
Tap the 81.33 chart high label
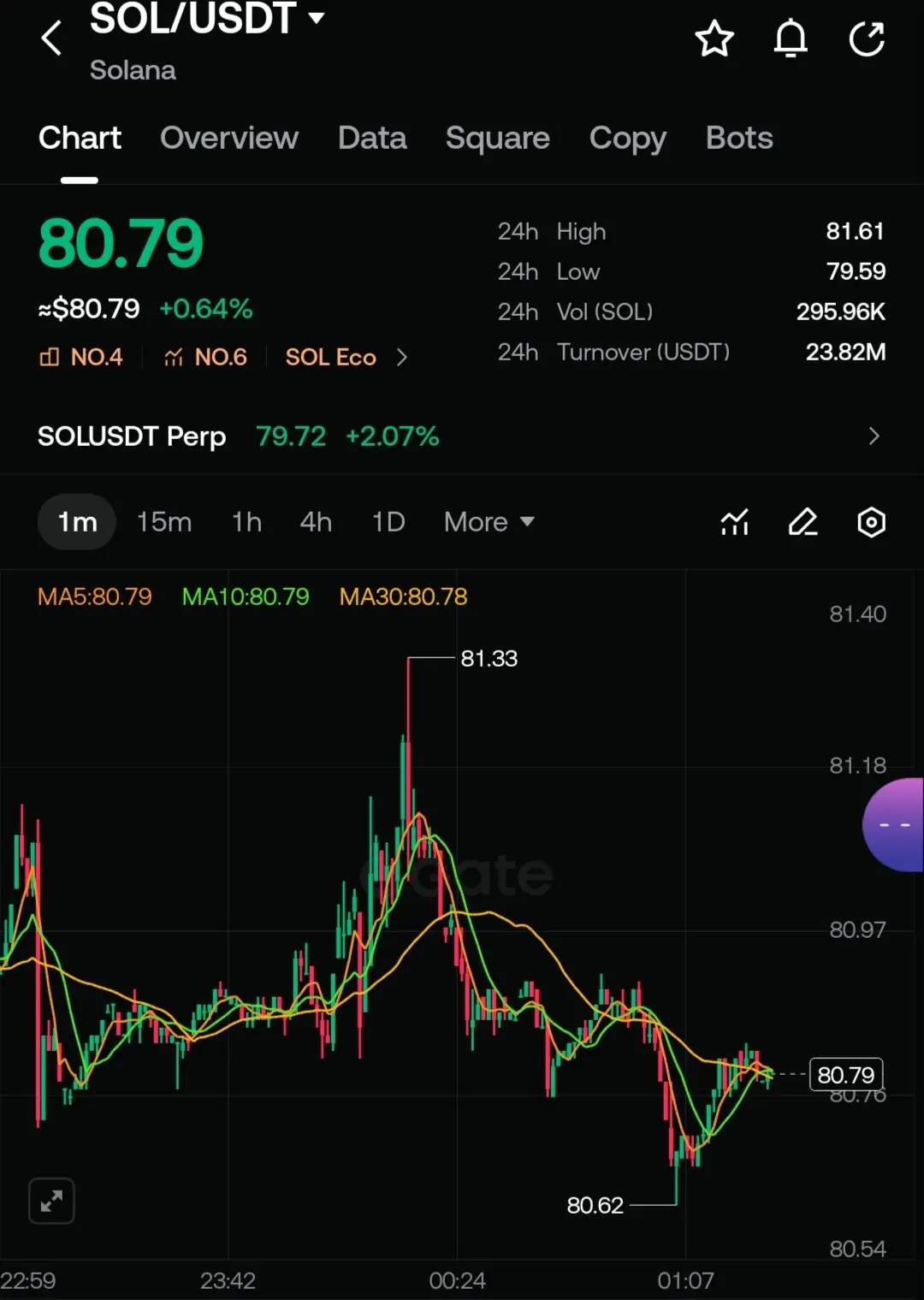pyautogui.click(x=489, y=658)
